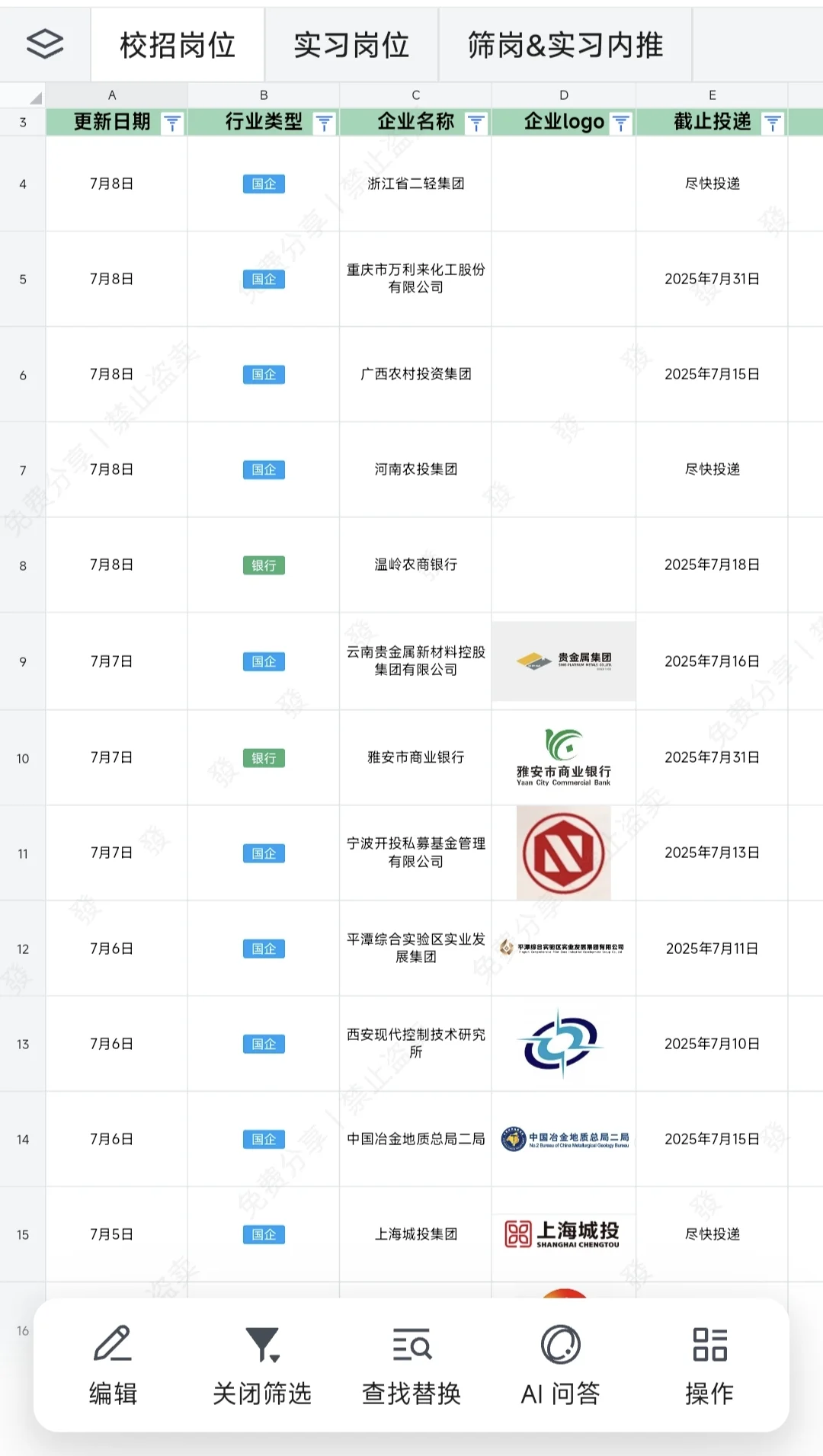Open the 筛岗&实习内推 tab
The image size is (823, 1456).
pos(565,45)
